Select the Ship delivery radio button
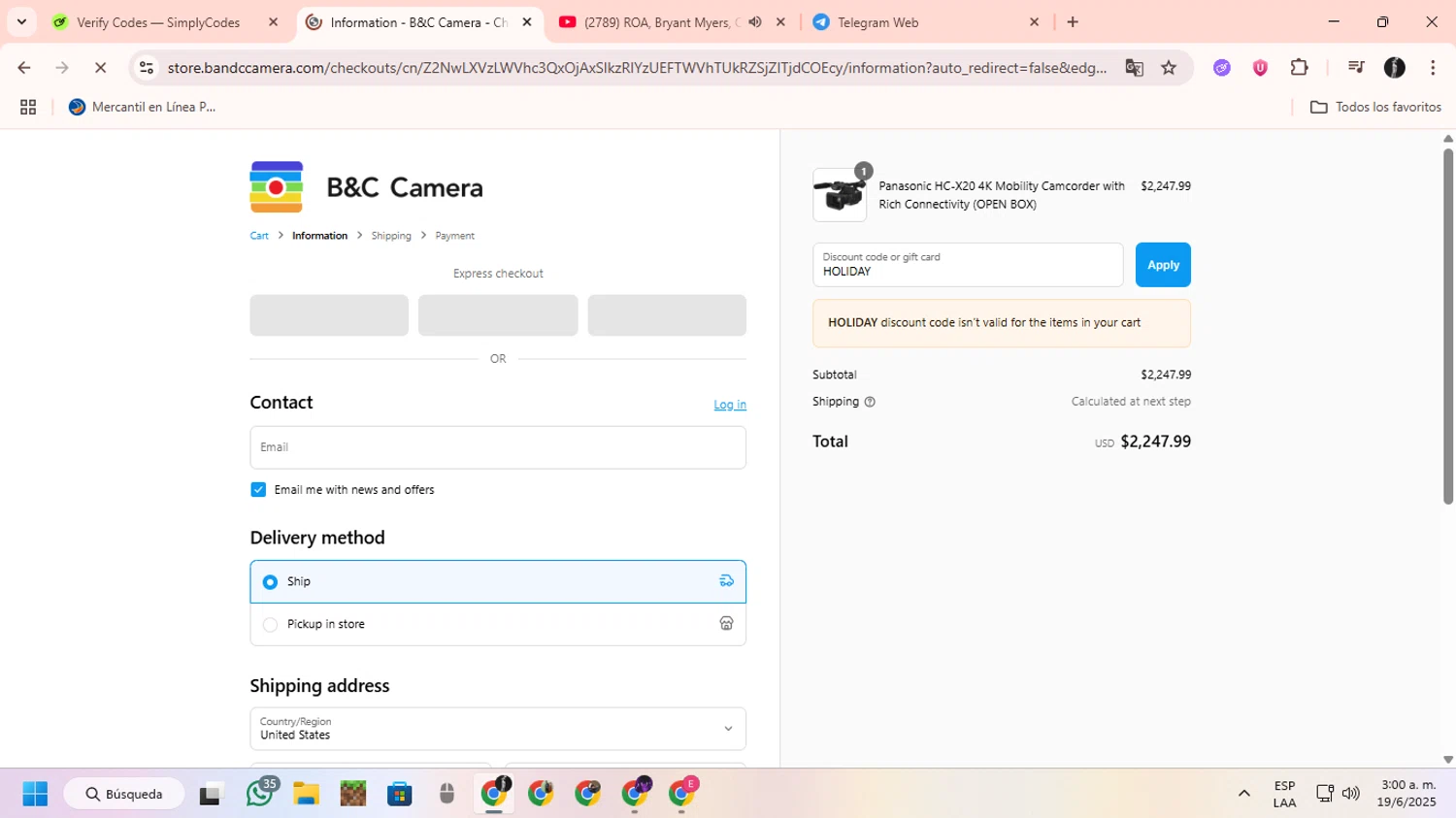 click(270, 582)
